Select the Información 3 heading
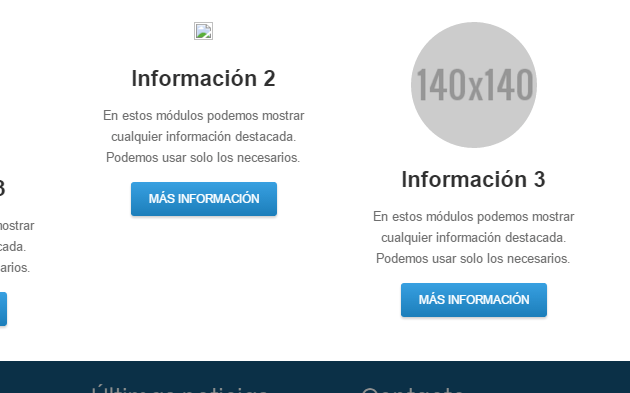 tap(473, 179)
